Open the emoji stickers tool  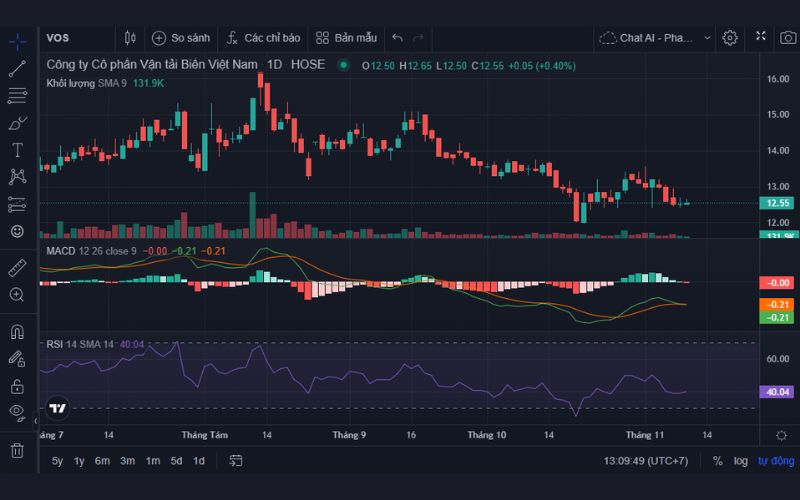coord(17,231)
